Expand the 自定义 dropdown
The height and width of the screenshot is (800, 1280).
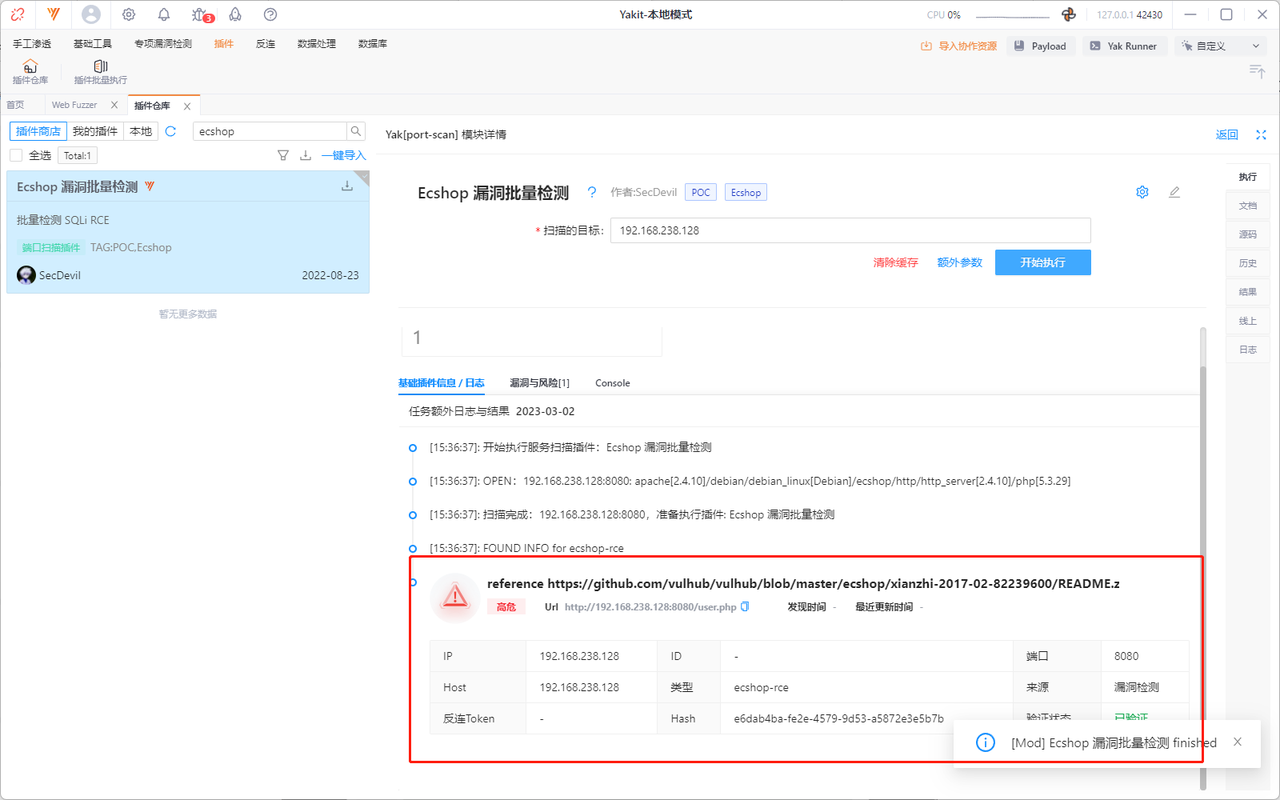pyautogui.click(x=1221, y=46)
